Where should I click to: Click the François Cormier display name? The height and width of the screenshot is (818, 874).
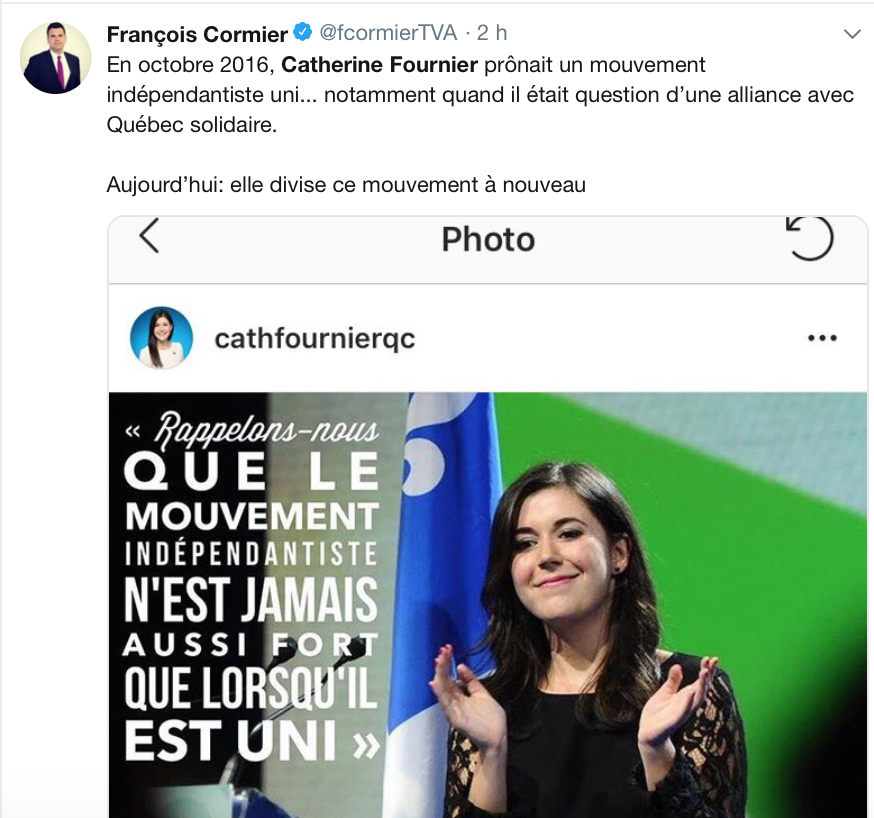point(197,34)
